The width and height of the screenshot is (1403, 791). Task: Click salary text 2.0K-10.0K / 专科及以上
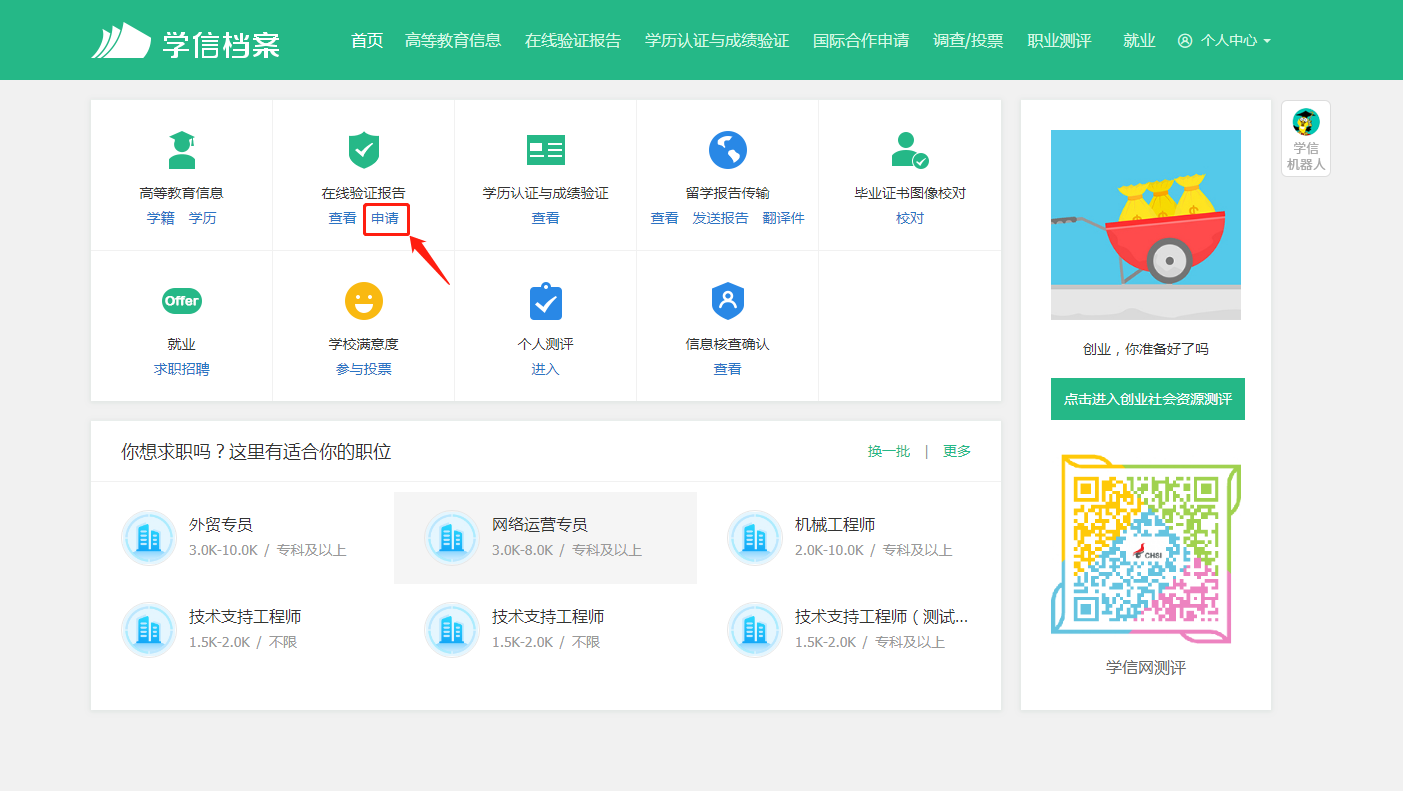click(873, 550)
